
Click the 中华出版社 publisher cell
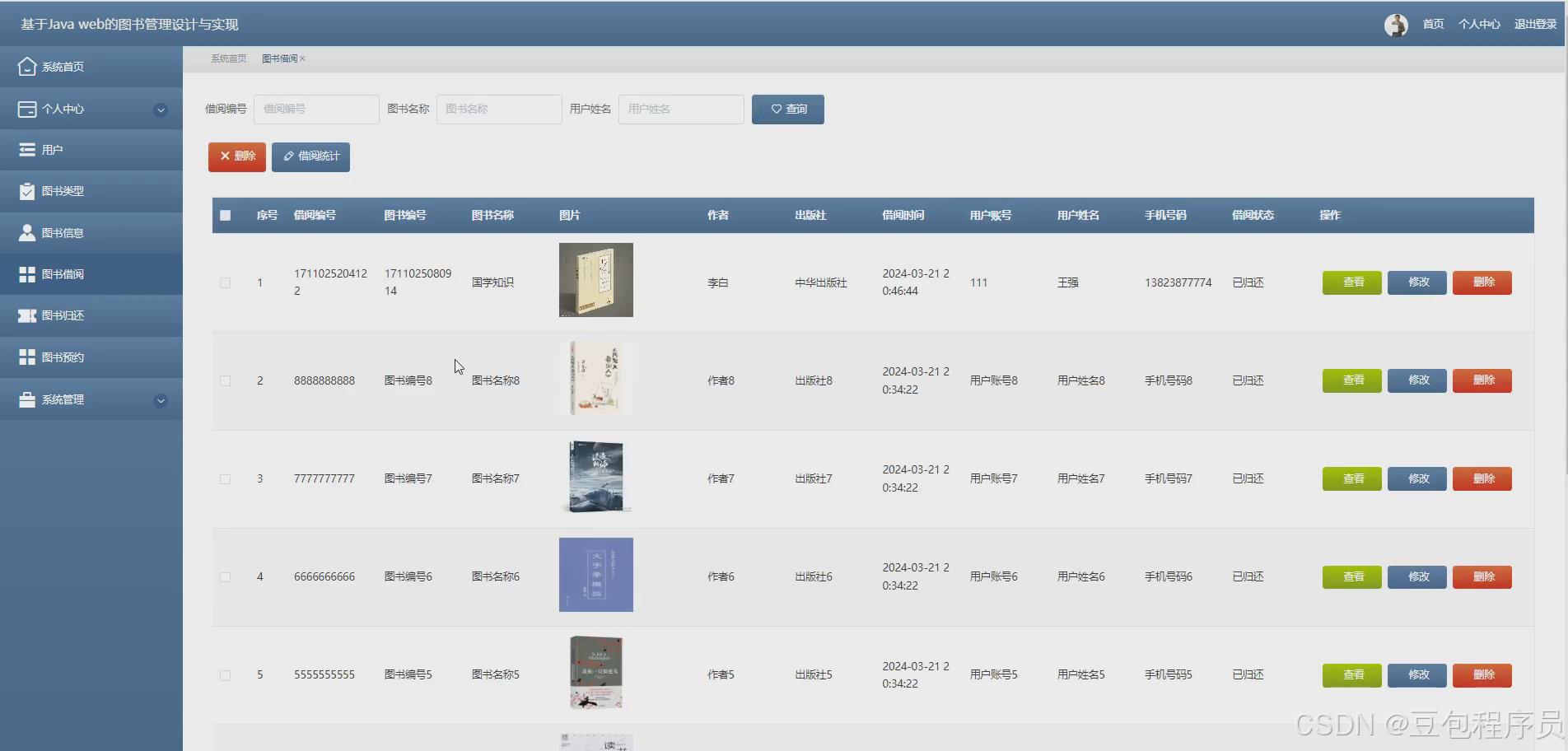click(x=821, y=282)
